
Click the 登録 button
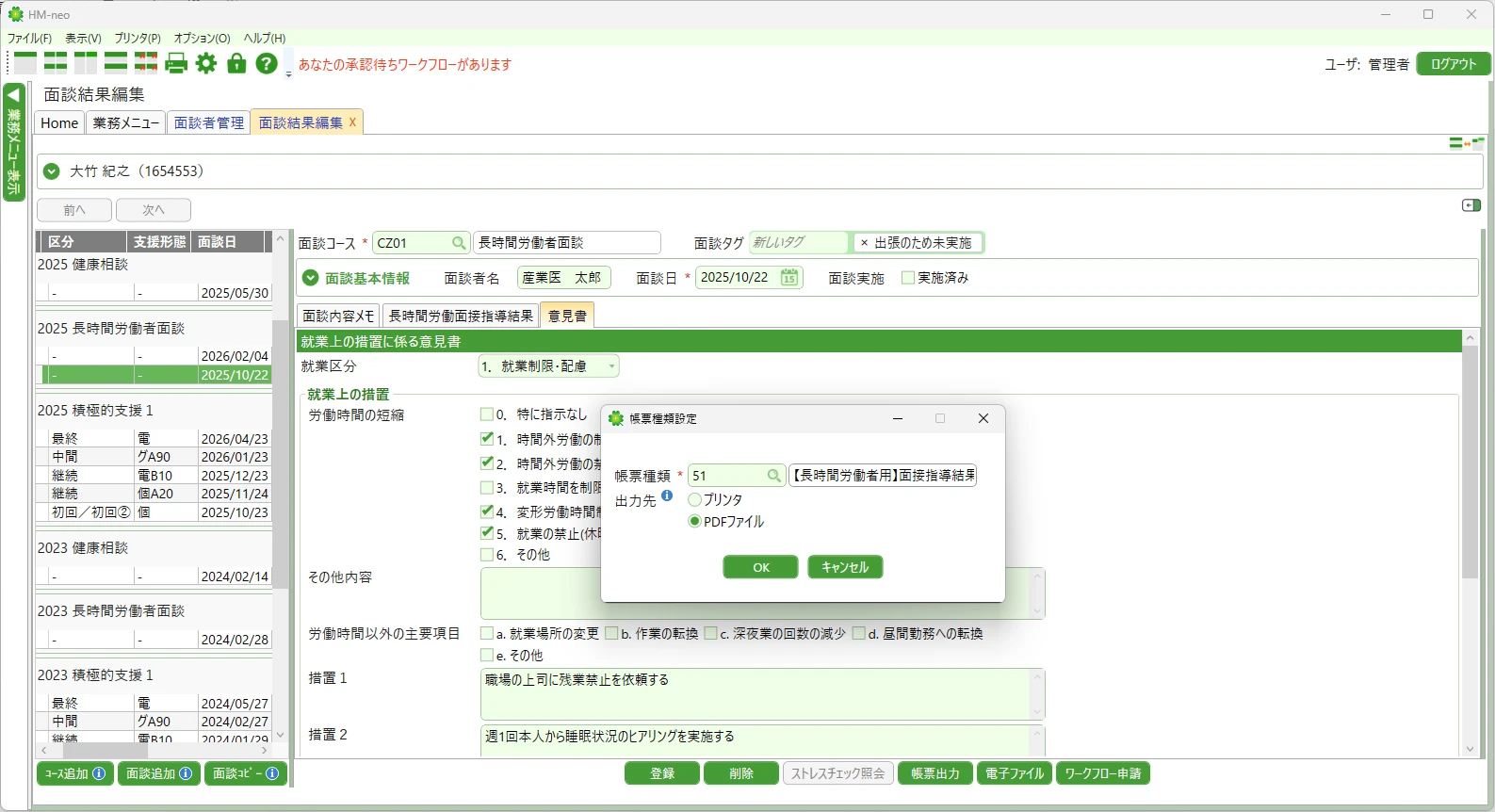(x=662, y=773)
